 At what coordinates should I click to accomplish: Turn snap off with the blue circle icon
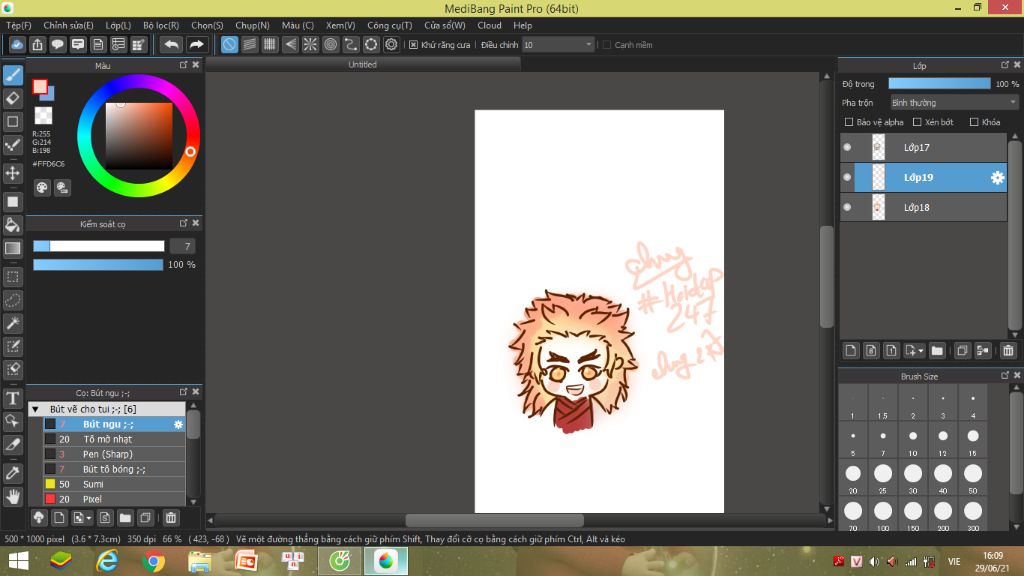pyautogui.click(x=229, y=44)
